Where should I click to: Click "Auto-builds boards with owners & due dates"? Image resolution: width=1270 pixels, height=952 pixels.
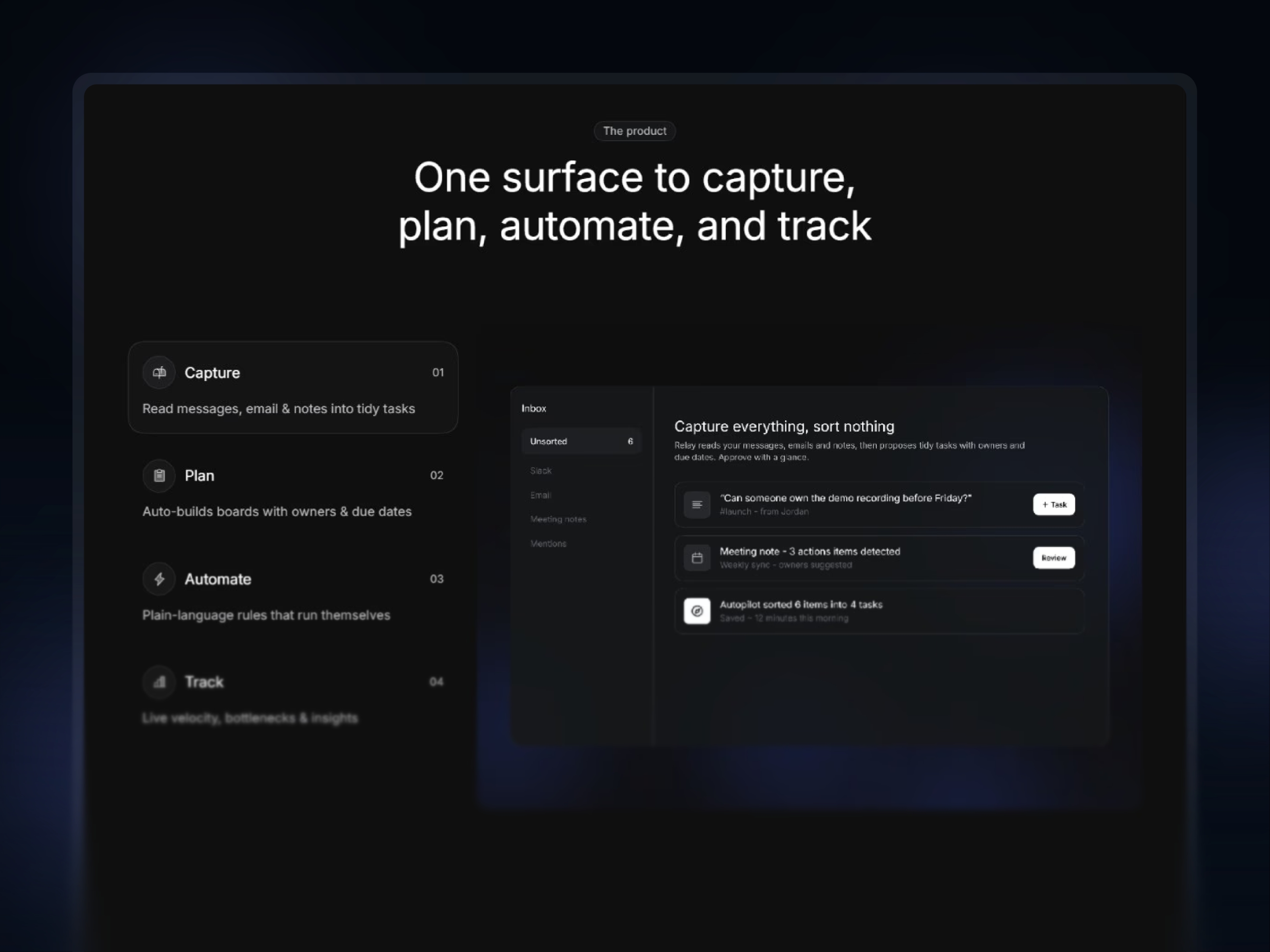click(277, 511)
